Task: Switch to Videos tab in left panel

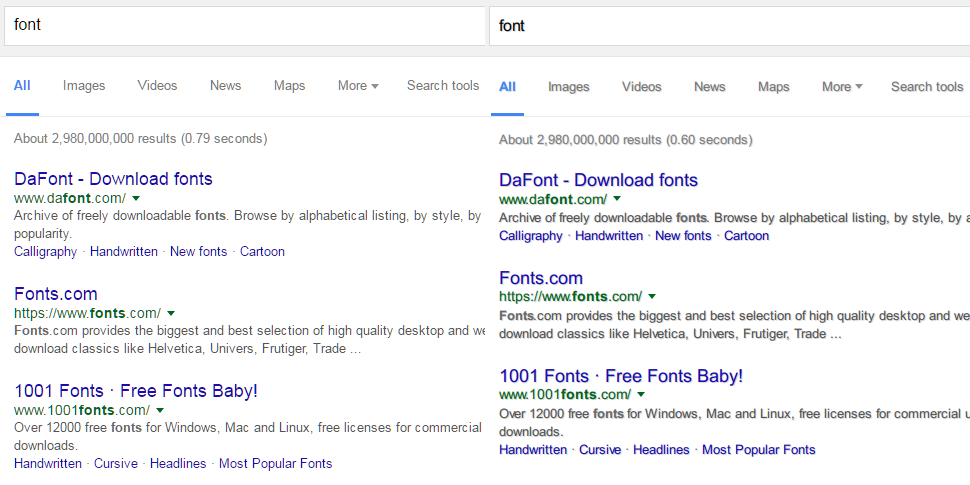Action: tap(157, 86)
